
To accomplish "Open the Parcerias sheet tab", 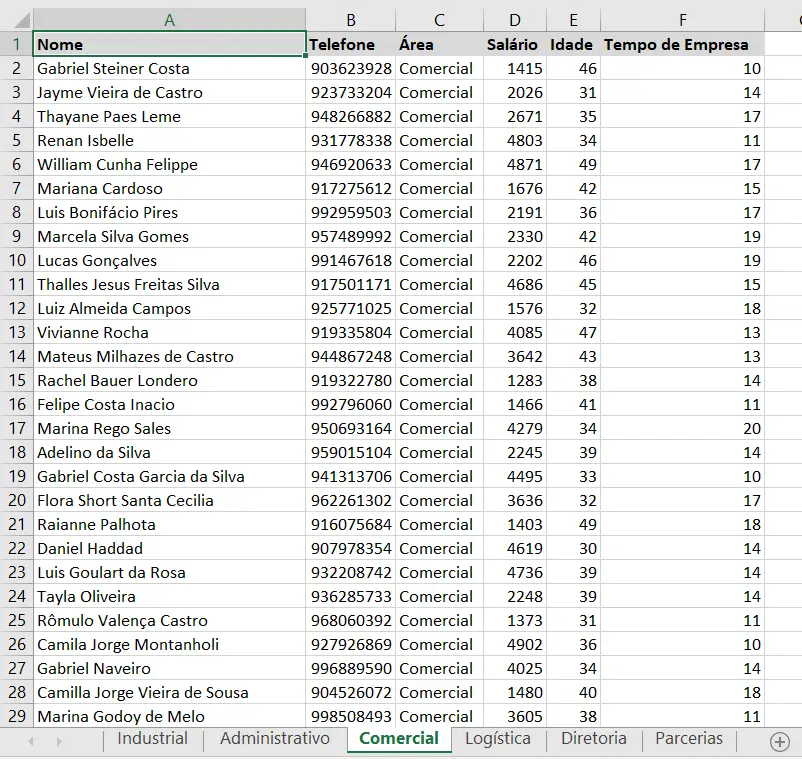I will (688, 739).
